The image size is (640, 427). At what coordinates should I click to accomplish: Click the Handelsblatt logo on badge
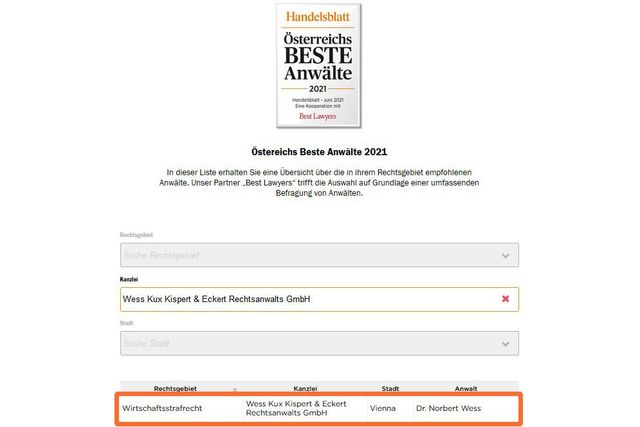click(x=318, y=17)
